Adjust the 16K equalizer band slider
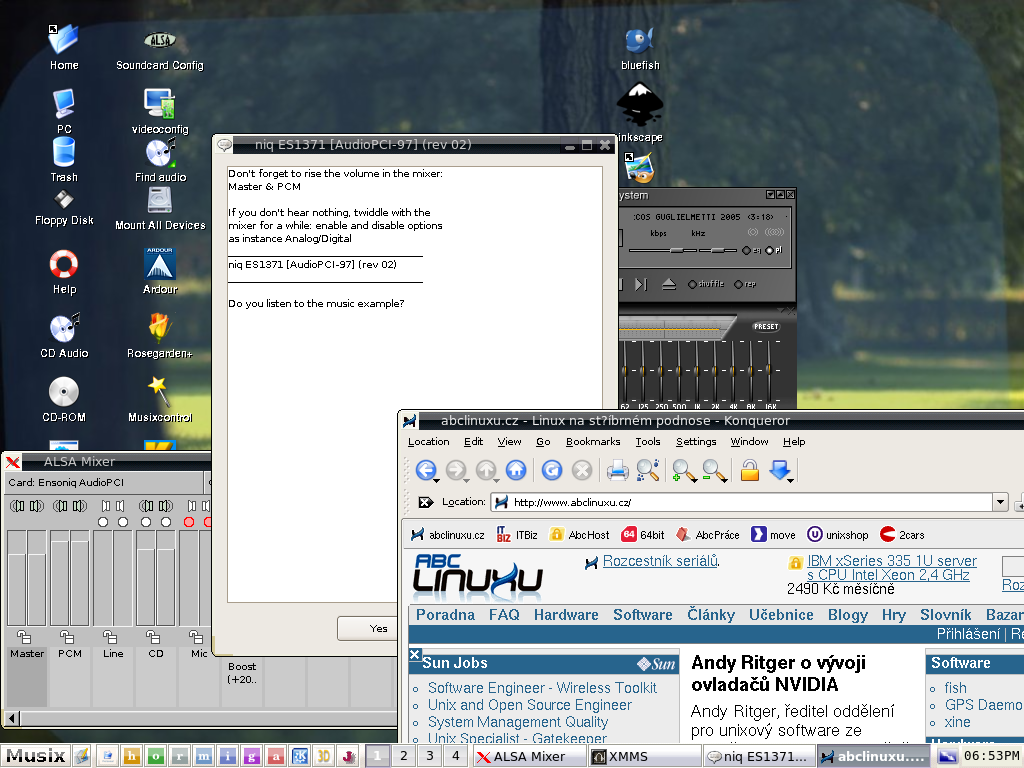1024x768 pixels. pos(769,369)
